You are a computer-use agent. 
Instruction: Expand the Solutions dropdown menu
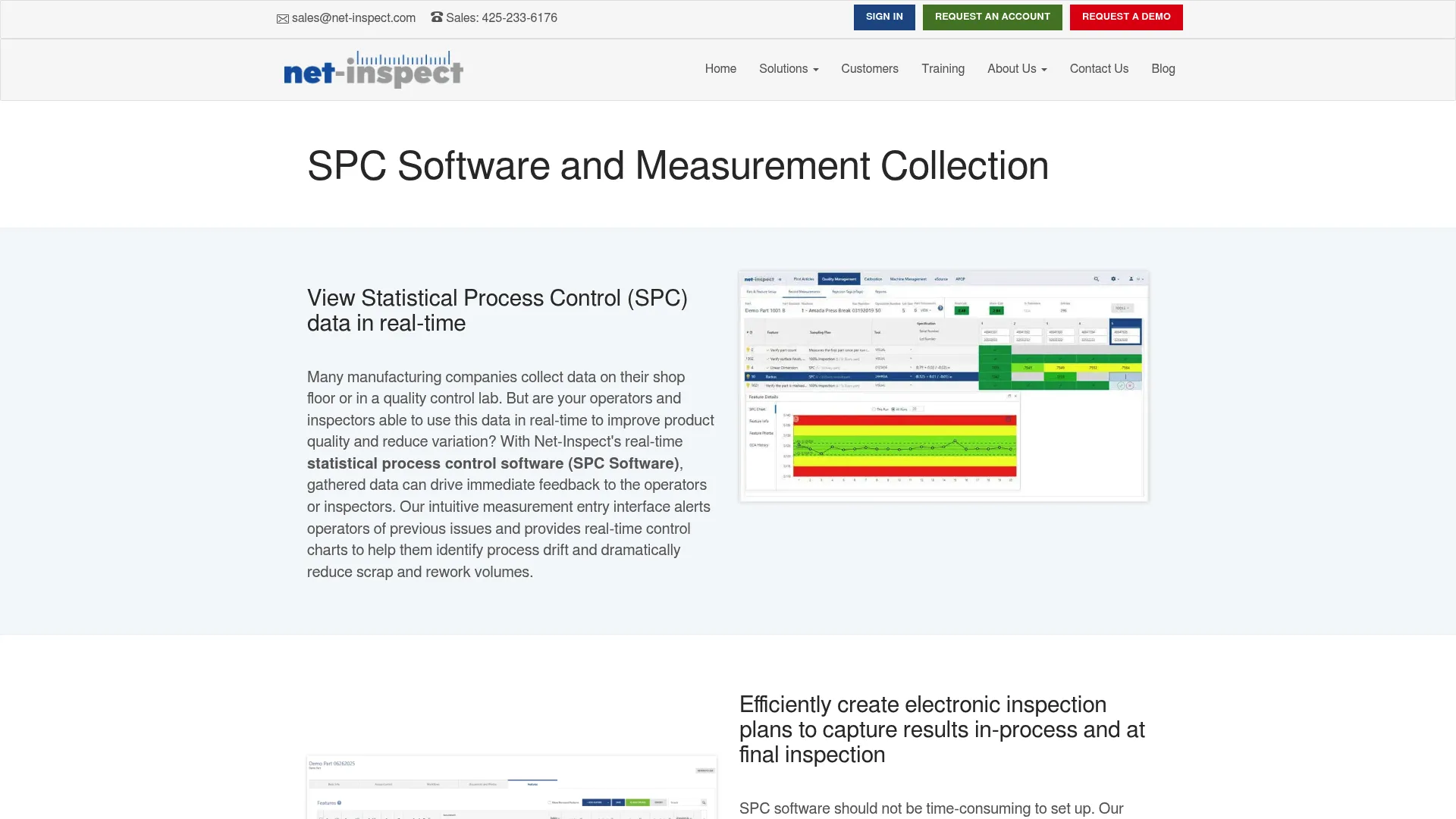(x=789, y=69)
